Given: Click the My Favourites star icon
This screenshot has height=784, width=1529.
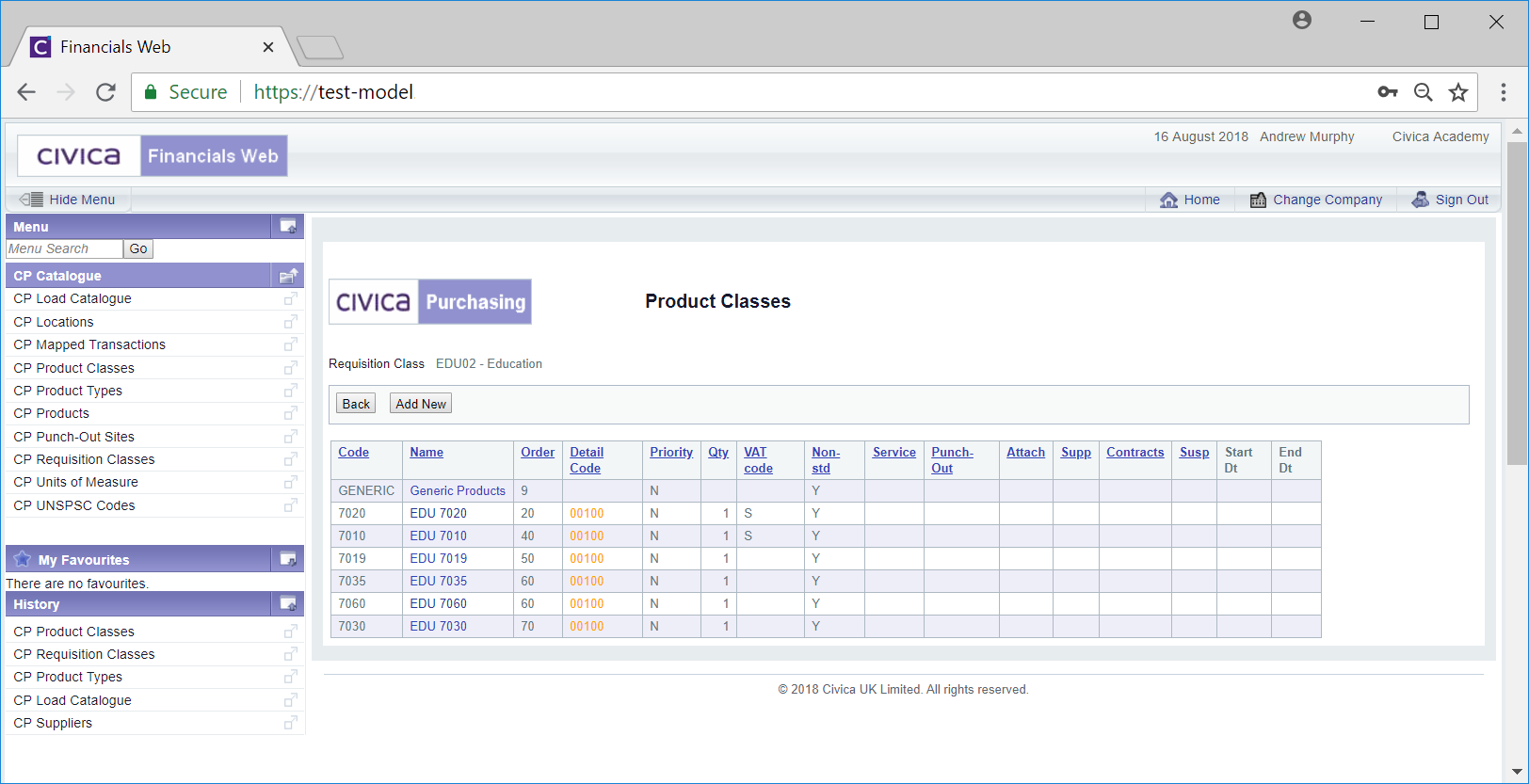Looking at the screenshot, I should click(23, 559).
